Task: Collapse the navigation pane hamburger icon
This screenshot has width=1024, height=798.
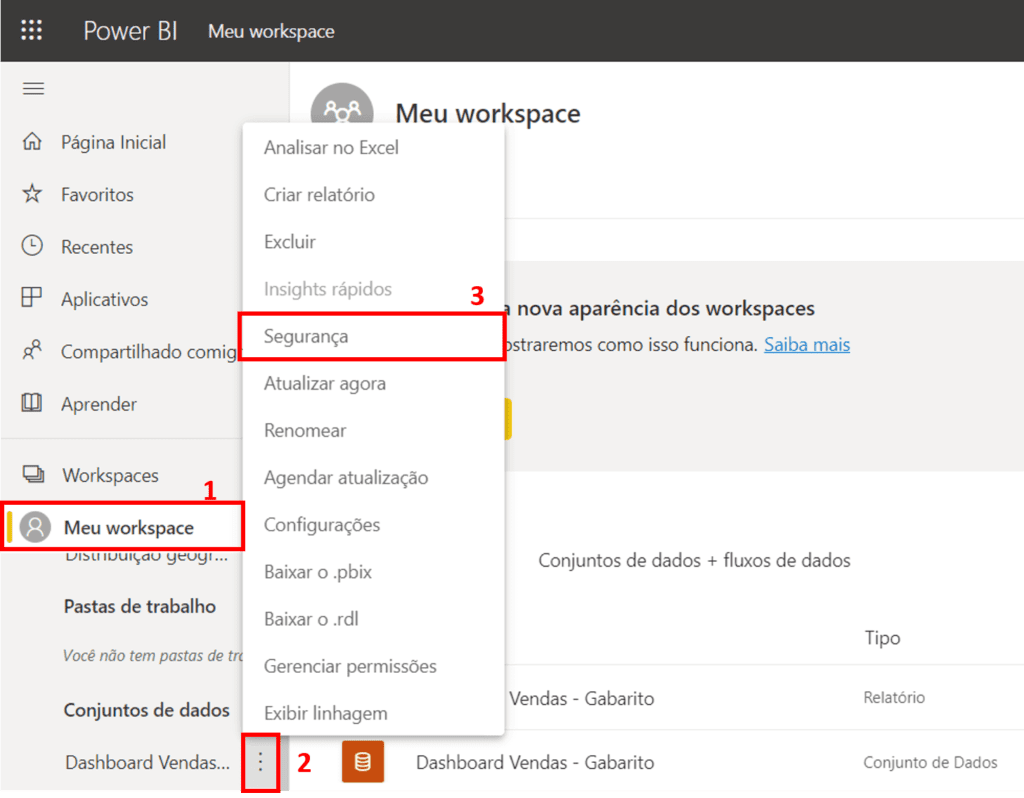Action: point(33,88)
